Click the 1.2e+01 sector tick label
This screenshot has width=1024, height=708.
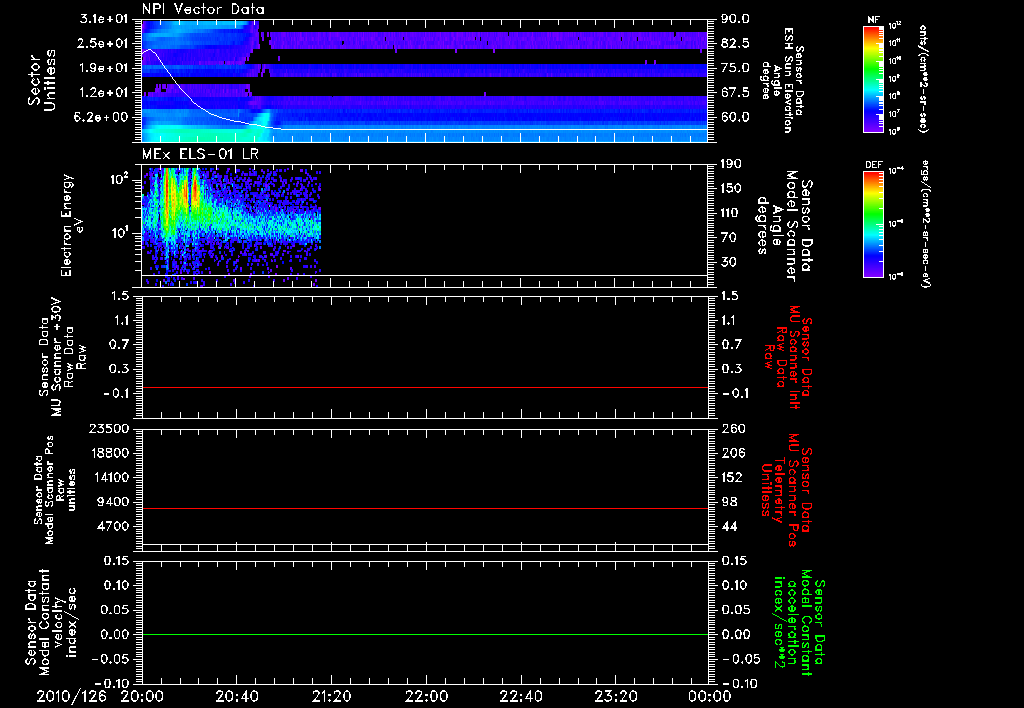click(x=104, y=93)
